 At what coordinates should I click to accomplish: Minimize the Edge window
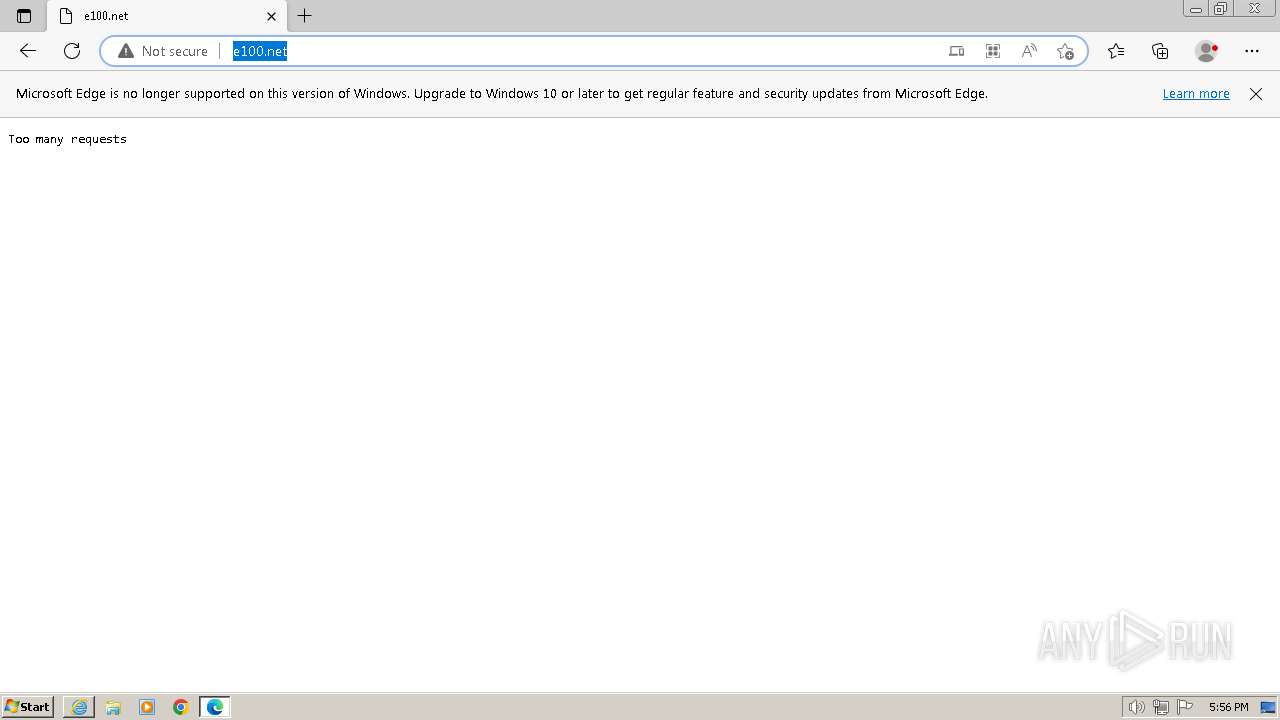pyautogui.click(x=1196, y=9)
